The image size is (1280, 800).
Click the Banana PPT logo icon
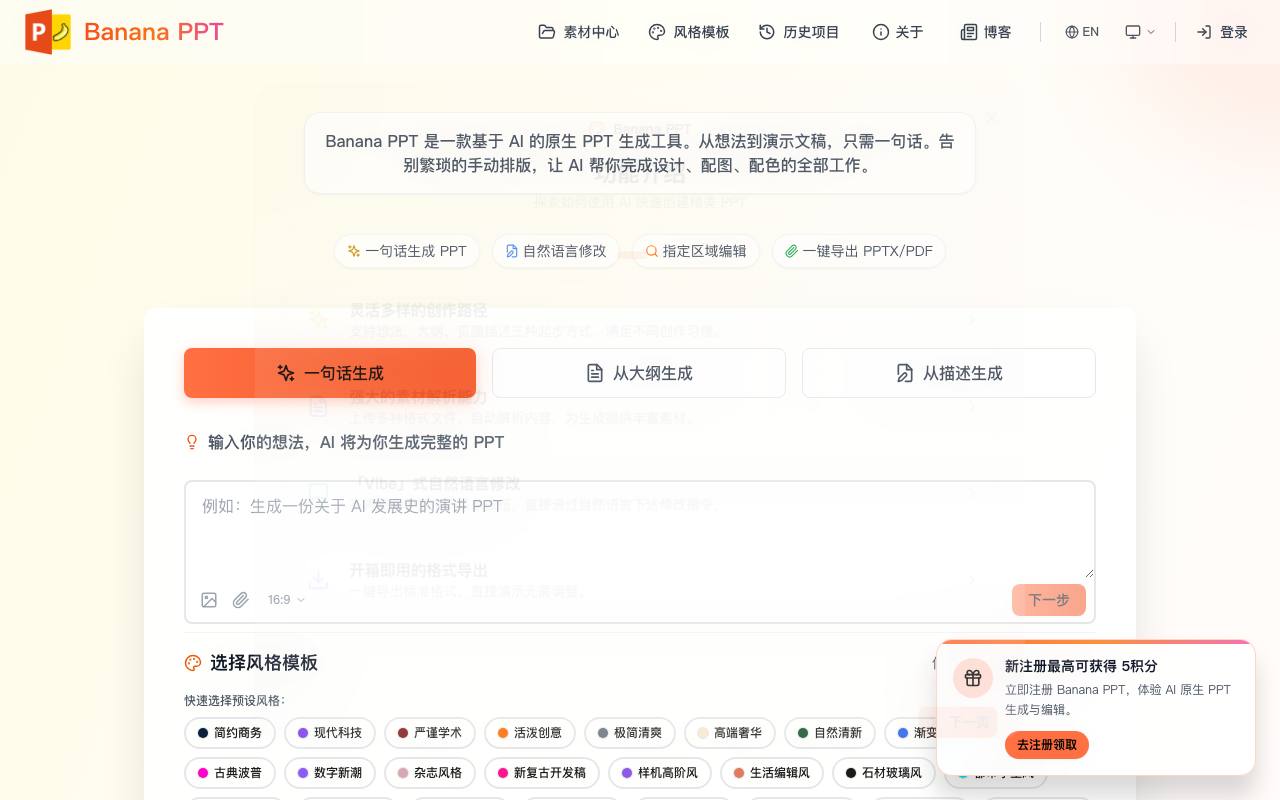(x=48, y=32)
